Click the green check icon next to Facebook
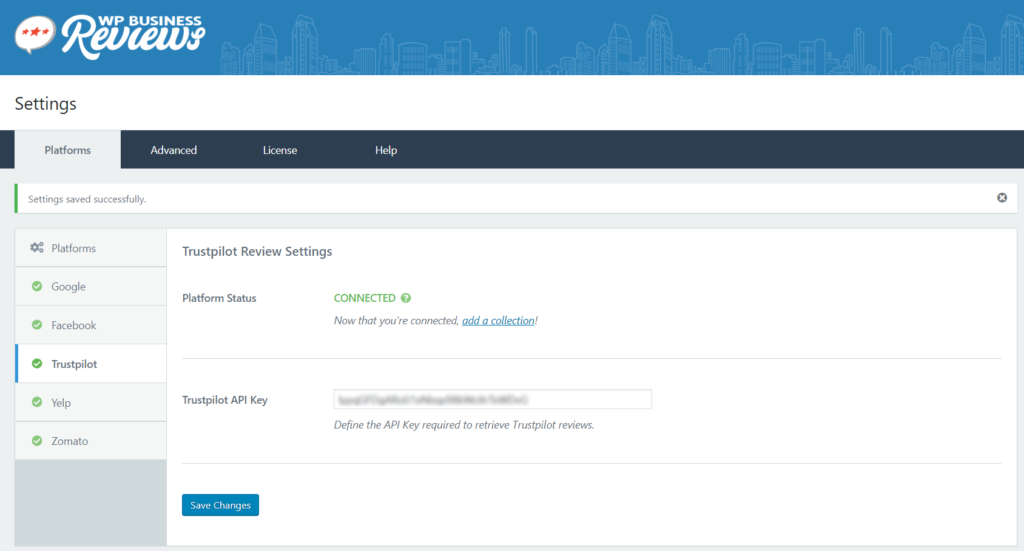 click(x=37, y=324)
